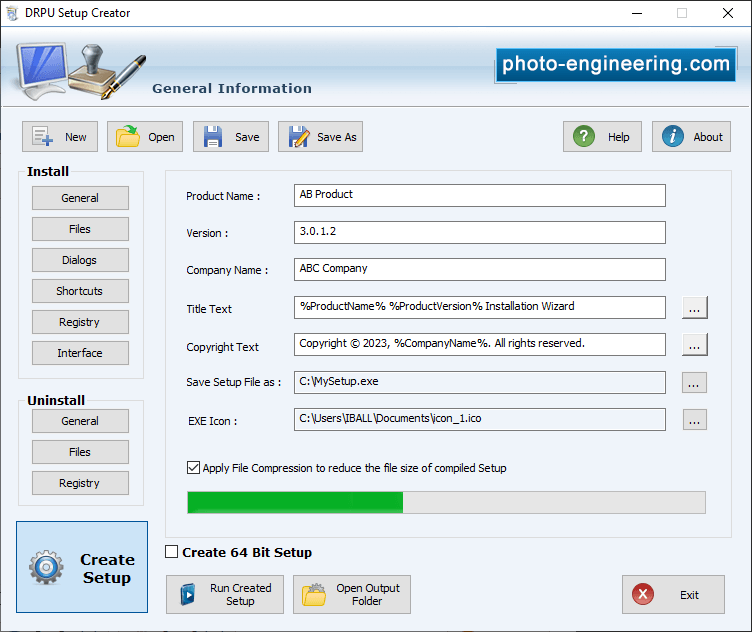752x632 pixels.
Task: Browse for the EXE Icon file
Action: 694,420
